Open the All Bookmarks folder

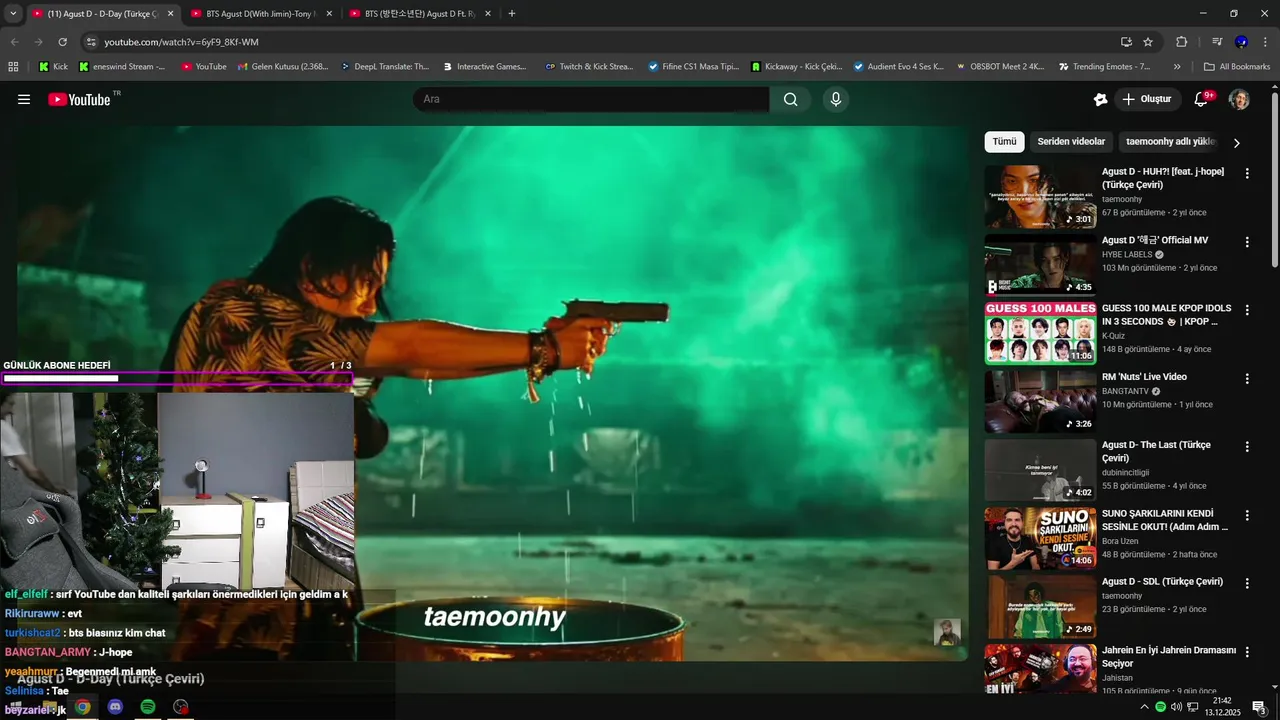1237,67
